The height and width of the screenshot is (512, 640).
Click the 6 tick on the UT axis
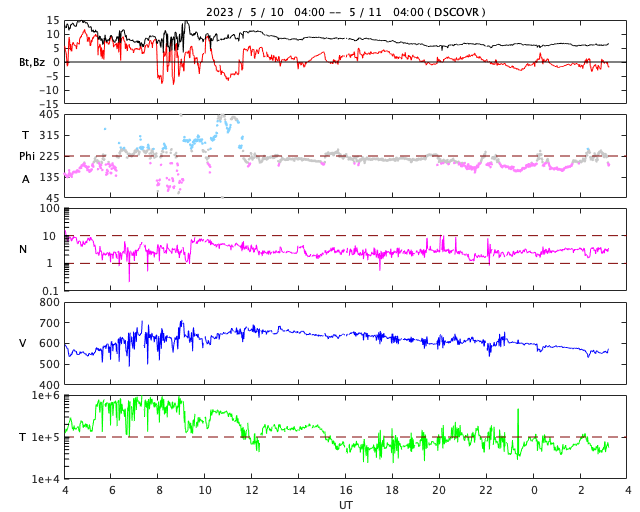click(x=112, y=490)
